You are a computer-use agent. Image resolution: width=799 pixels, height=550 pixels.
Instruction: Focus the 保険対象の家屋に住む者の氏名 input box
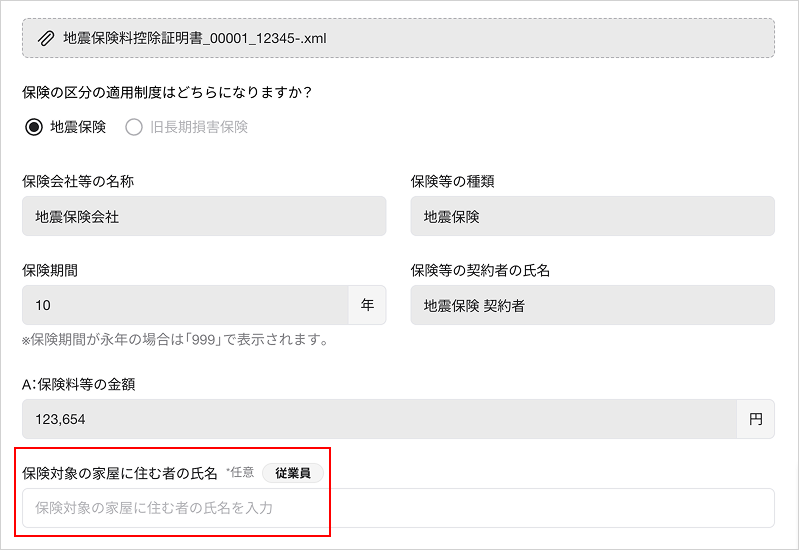[398, 508]
